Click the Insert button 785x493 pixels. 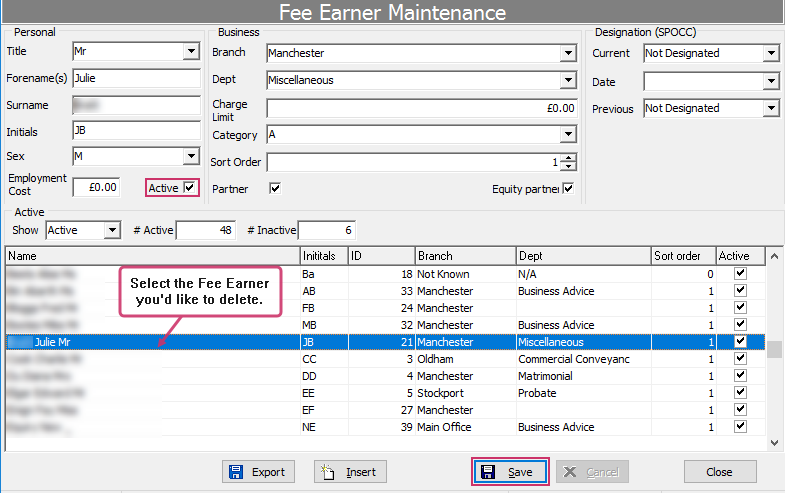click(350, 471)
